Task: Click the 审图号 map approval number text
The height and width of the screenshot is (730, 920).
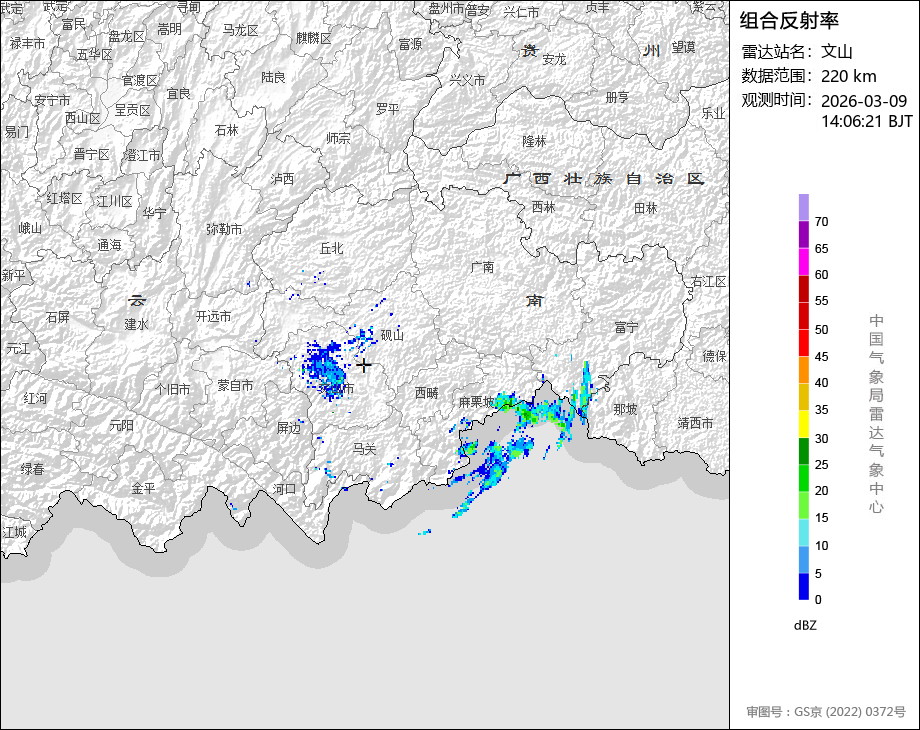Action: (825, 712)
